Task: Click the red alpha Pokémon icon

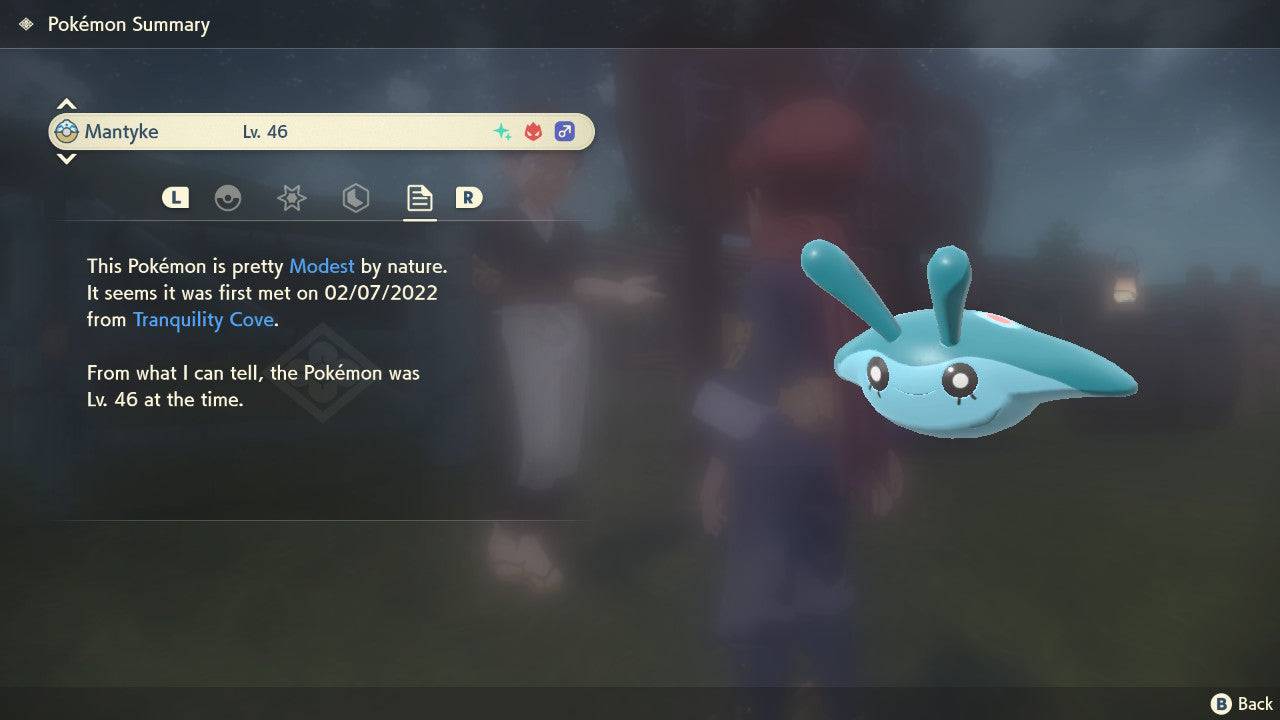Action: click(x=533, y=132)
